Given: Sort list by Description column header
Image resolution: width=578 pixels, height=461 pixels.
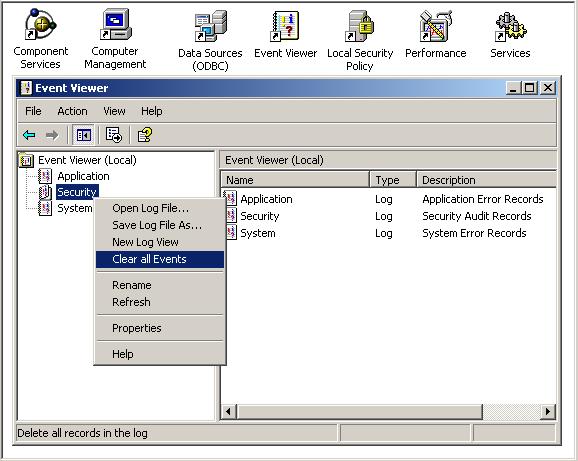Looking at the screenshot, I should pos(486,180).
